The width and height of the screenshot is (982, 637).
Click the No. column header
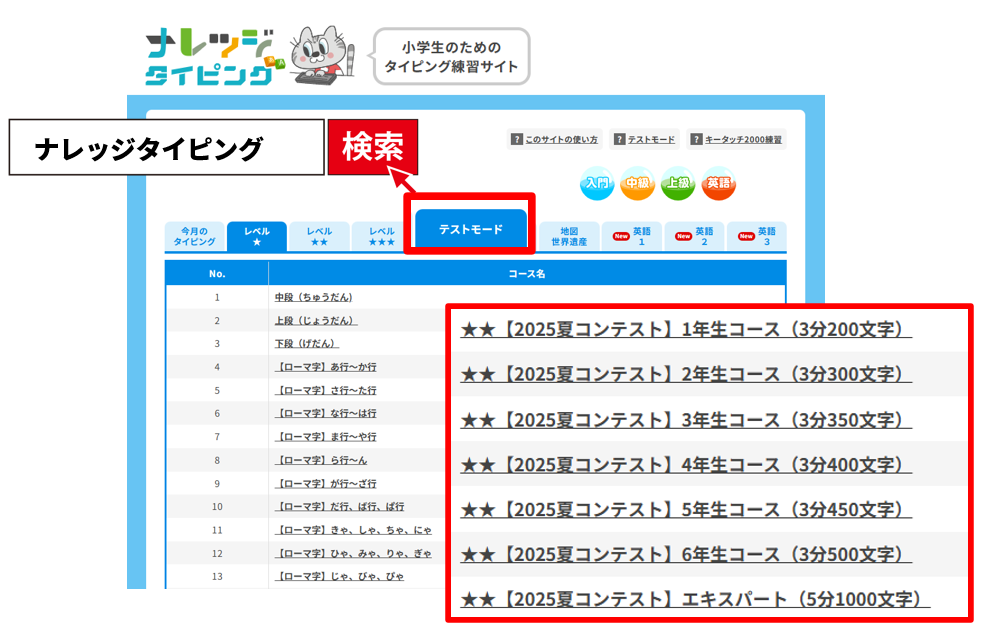[217, 274]
